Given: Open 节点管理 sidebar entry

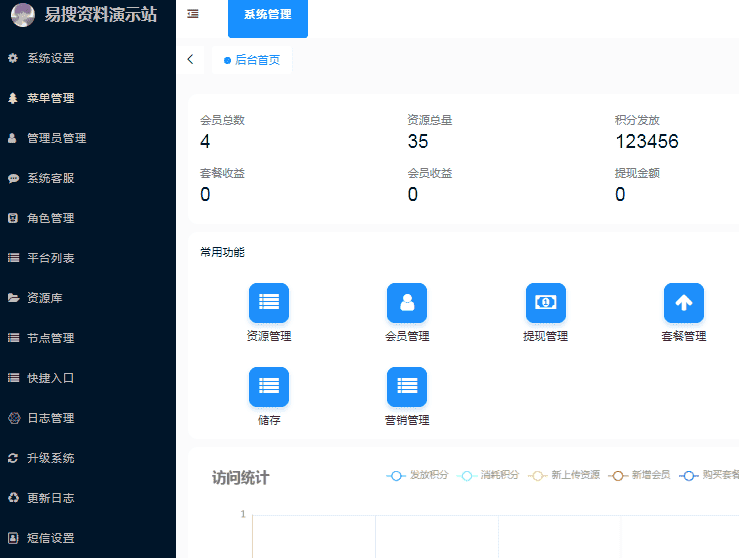Looking at the screenshot, I should click(x=50, y=338).
